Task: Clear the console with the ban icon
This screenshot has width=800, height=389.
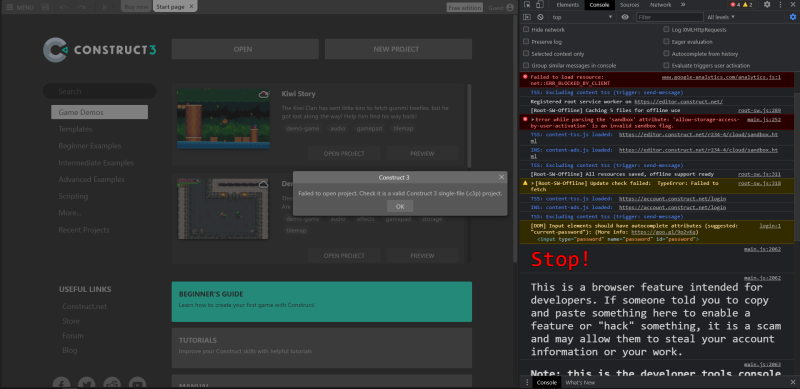Action: tap(540, 17)
